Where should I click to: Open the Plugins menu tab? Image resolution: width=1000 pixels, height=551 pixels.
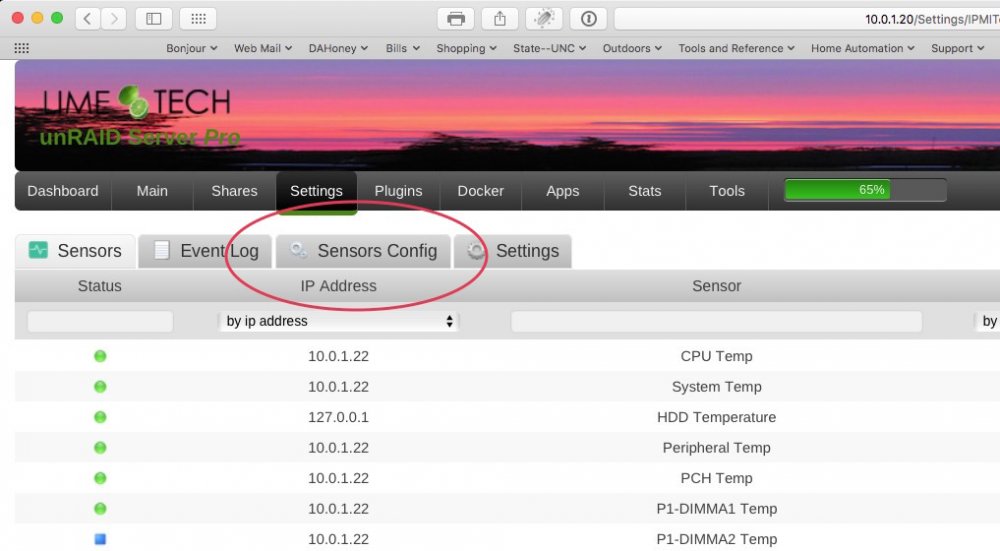tap(398, 191)
